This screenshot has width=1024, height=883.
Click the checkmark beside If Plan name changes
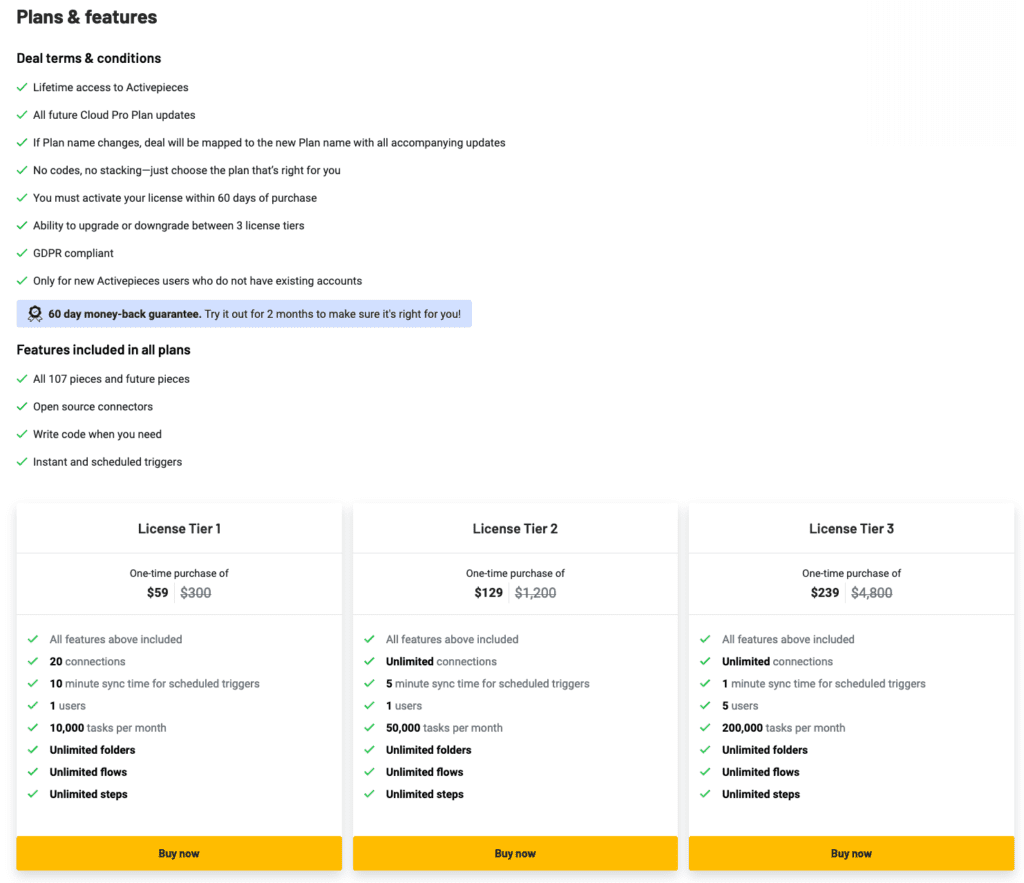[x=22, y=142]
